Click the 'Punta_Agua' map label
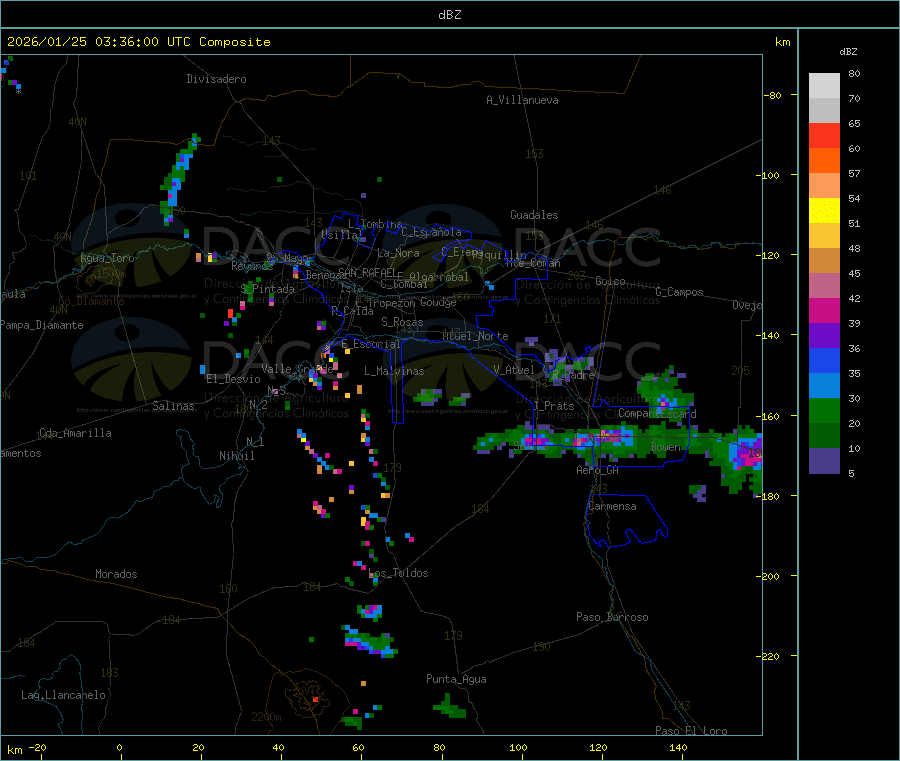This screenshot has height=761, width=900. coord(456,679)
